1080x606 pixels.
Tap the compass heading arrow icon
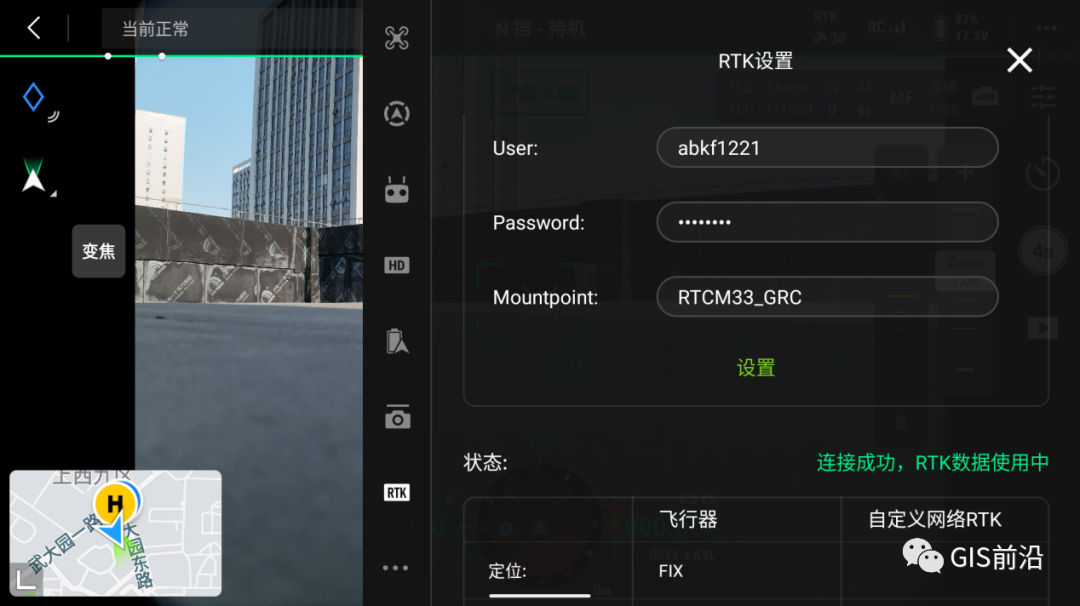33,175
